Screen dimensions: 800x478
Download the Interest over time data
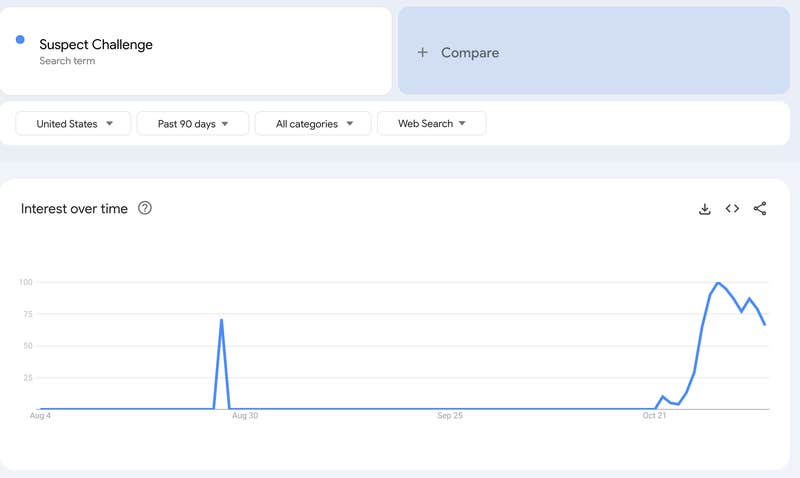pyautogui.click(x=704, y=209)
